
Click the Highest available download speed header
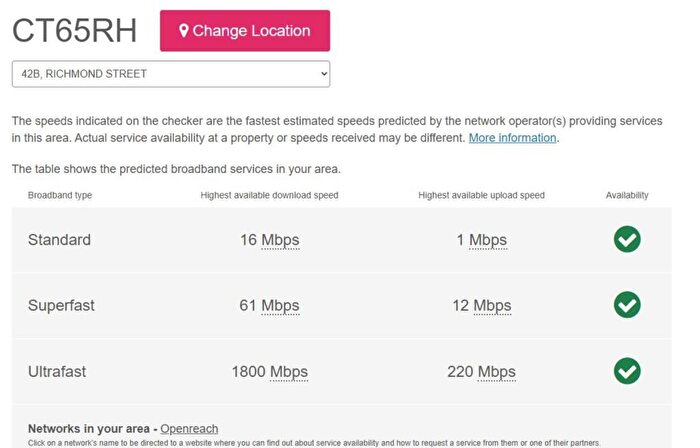(x=269, y=195)
